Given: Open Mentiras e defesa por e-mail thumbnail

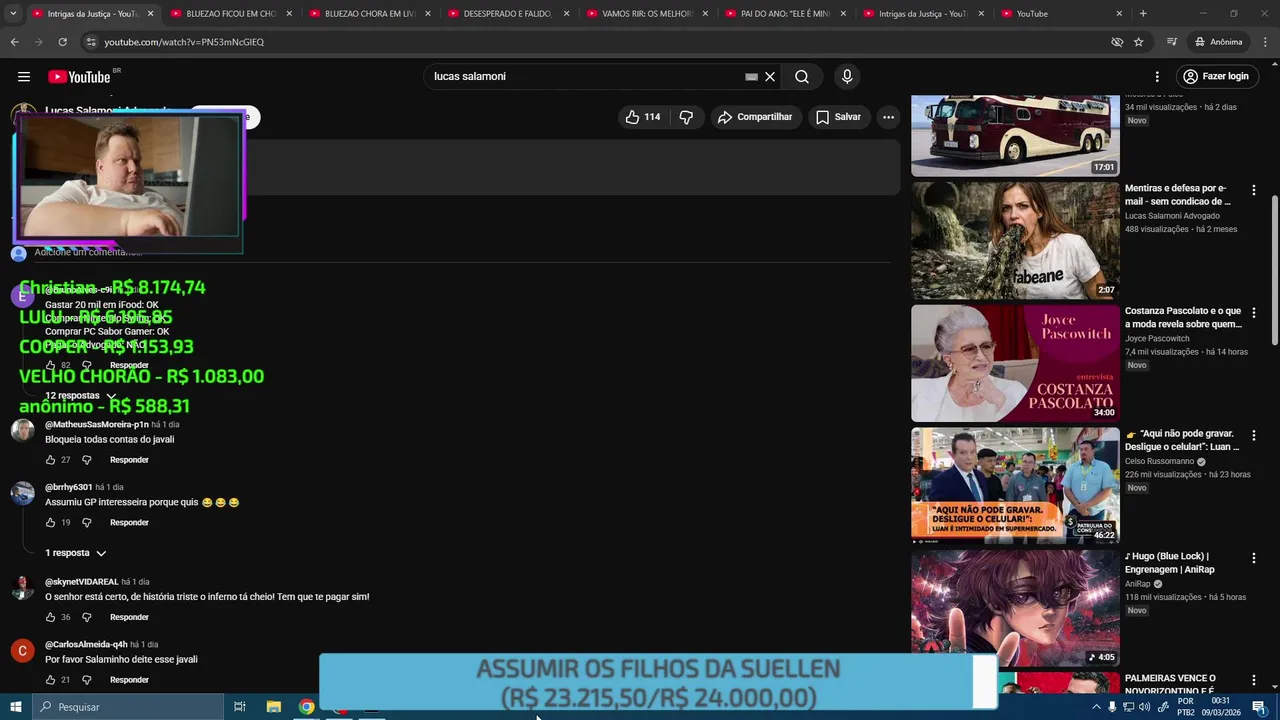Looking at the screenshot, I should [x=1015, y=240].
